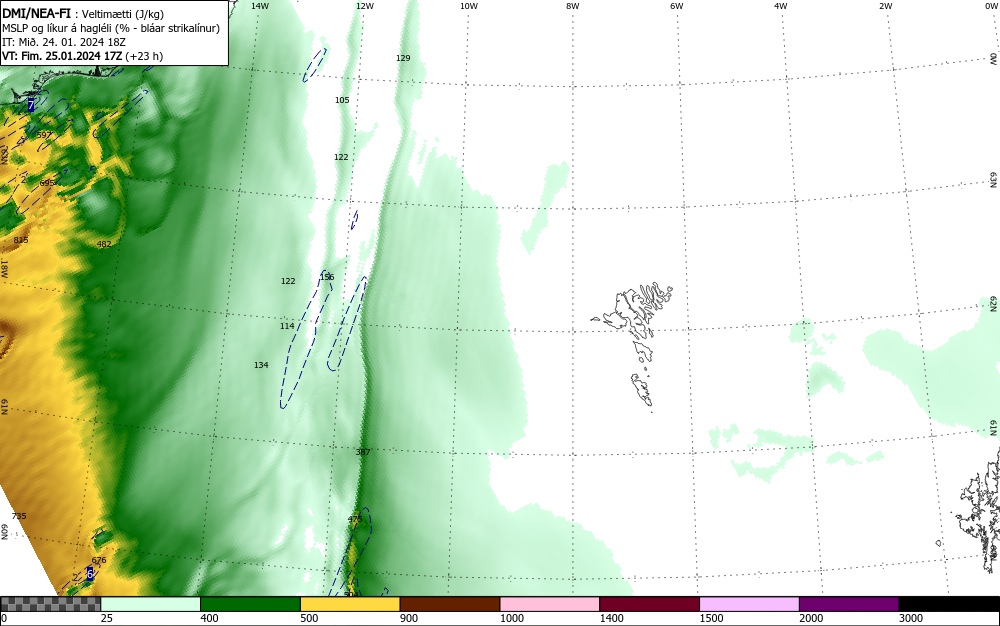Click the map value 695
The height and width of the screenshot is (626, 1000).
[47, 183]
